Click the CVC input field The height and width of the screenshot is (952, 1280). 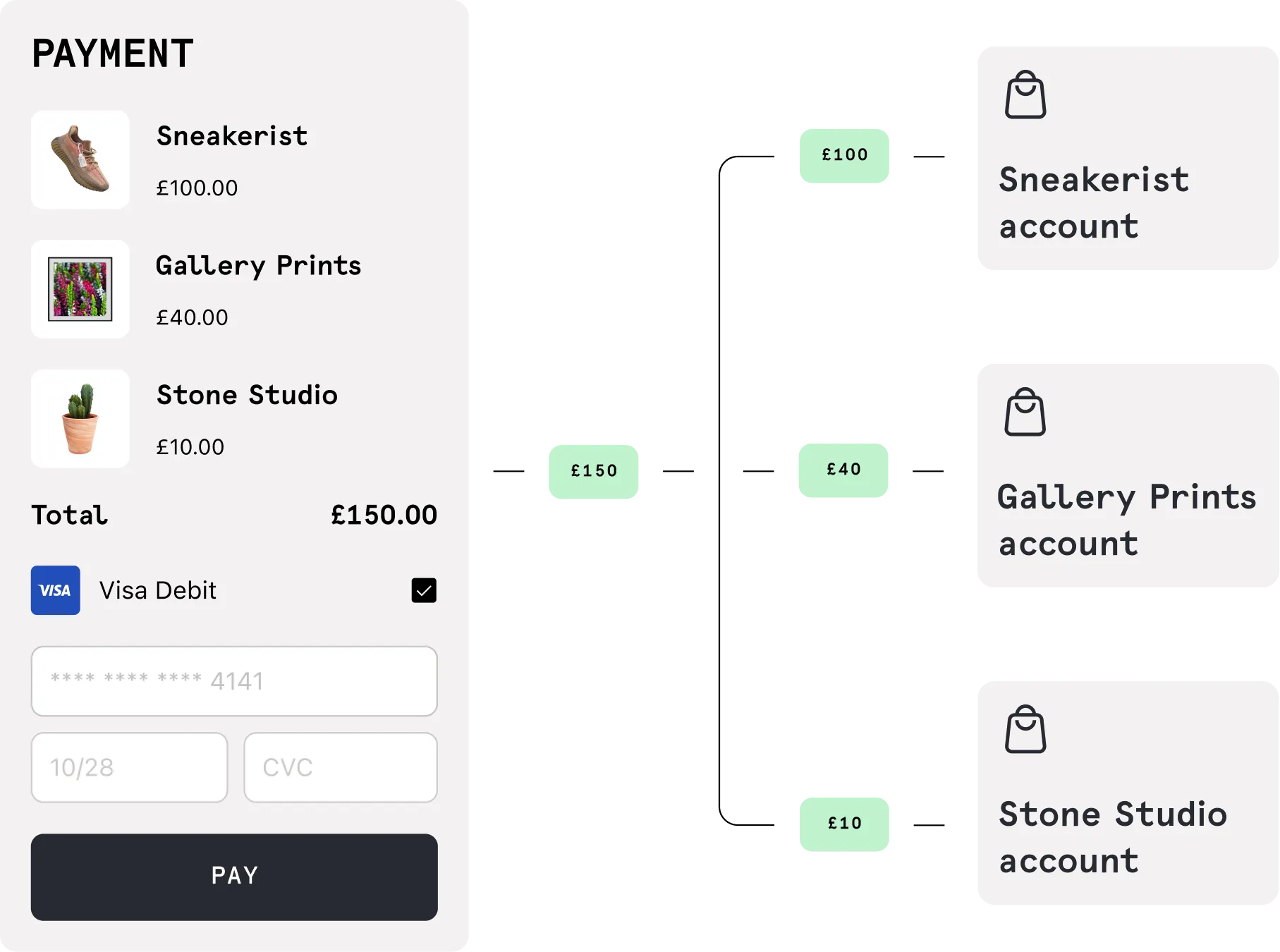[x=341, y=767]
